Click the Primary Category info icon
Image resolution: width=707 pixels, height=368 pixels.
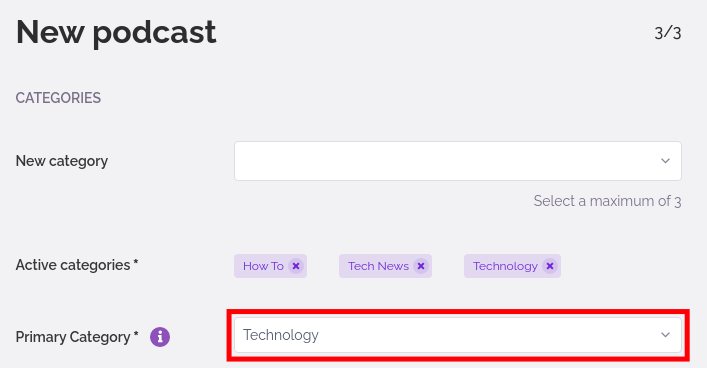coord(160,337)
